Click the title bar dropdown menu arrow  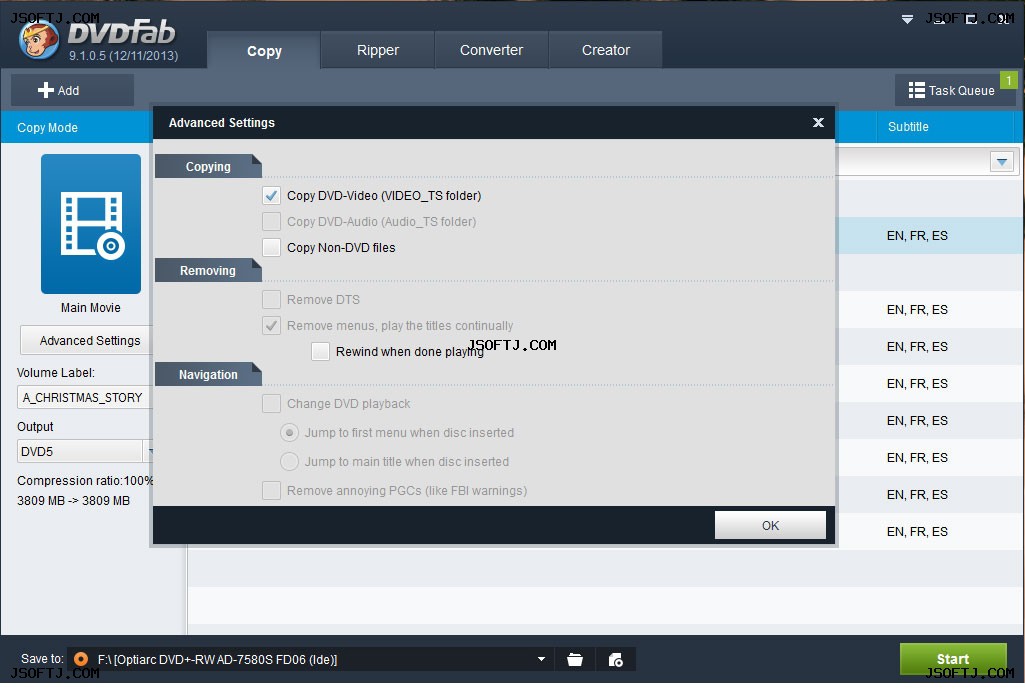(907, 20)
